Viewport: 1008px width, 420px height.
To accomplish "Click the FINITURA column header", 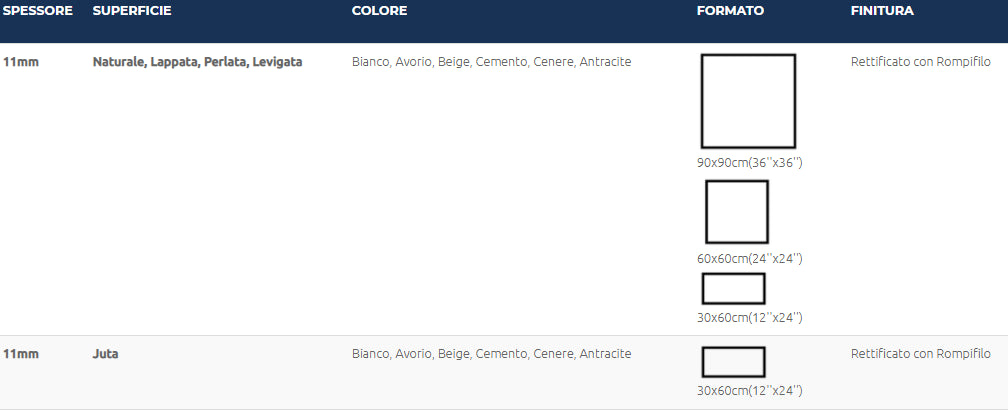I will point(882,11).
